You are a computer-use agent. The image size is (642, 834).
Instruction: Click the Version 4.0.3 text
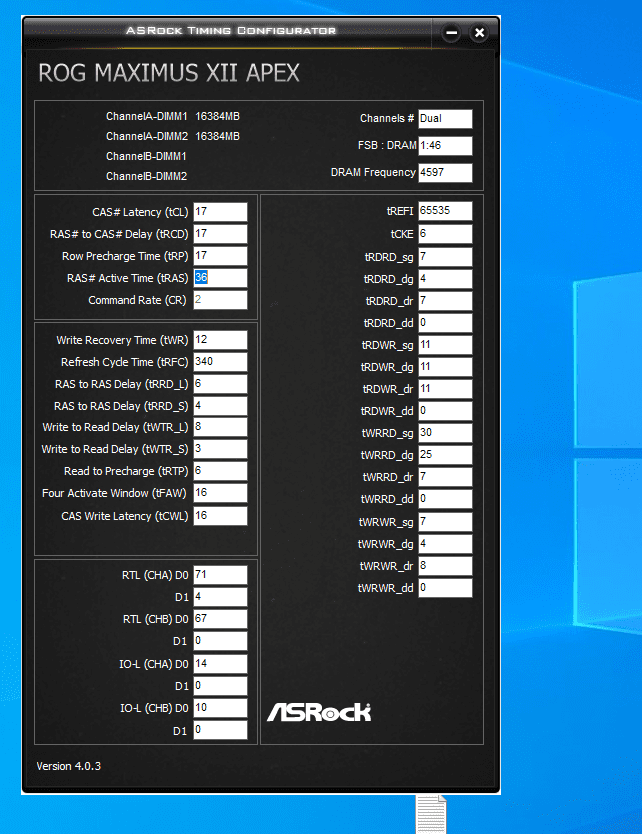(x=69, y=766)
